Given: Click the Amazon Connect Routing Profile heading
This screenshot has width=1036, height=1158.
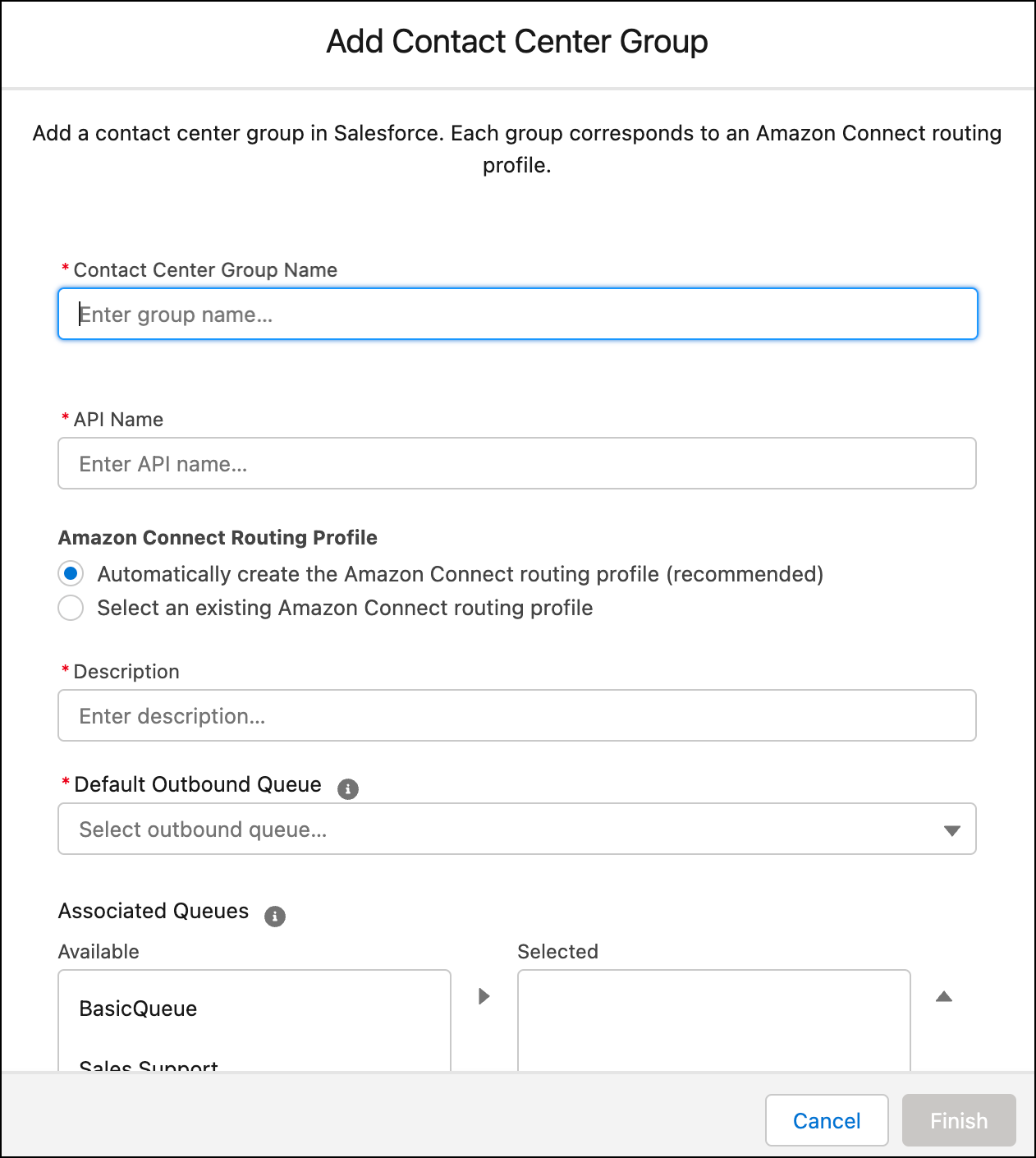Looking at the screenshot, I should click(x=218, y=538).
